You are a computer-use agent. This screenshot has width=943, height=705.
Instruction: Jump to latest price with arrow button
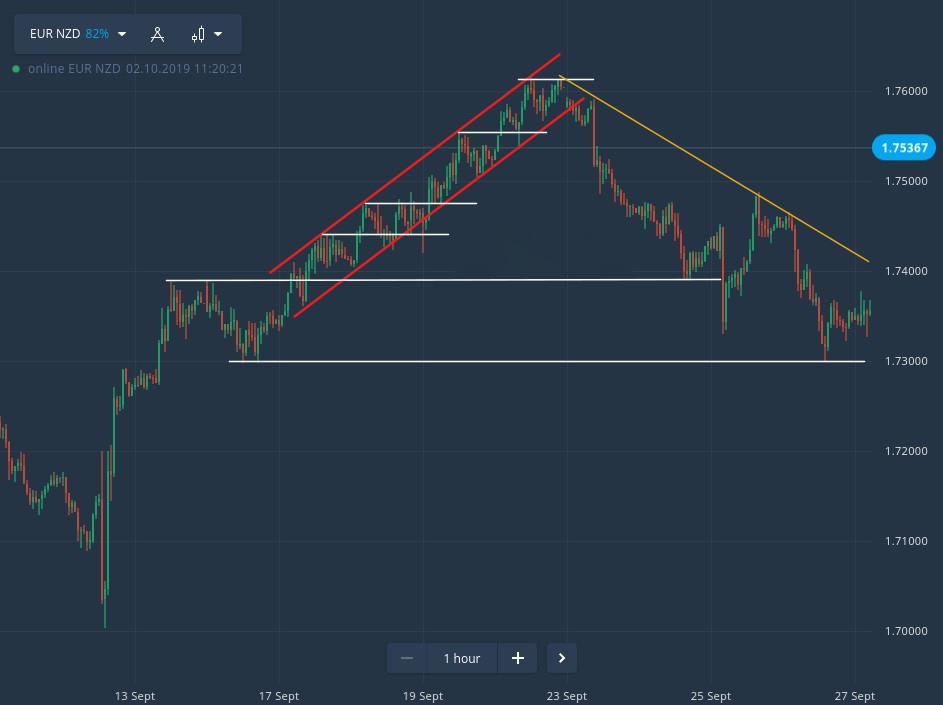562,658
